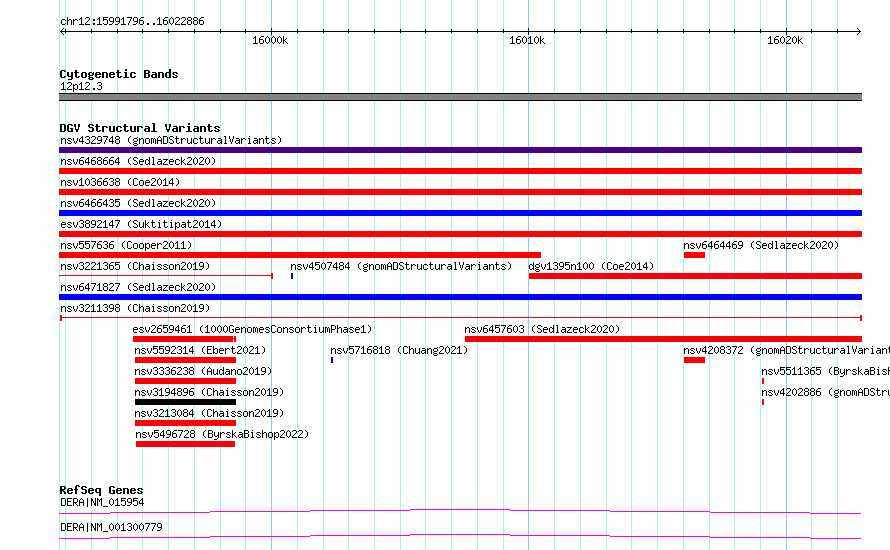Select the red bar under nsv3336238
This screenshot has height=550, width=890.
[185, 381]
